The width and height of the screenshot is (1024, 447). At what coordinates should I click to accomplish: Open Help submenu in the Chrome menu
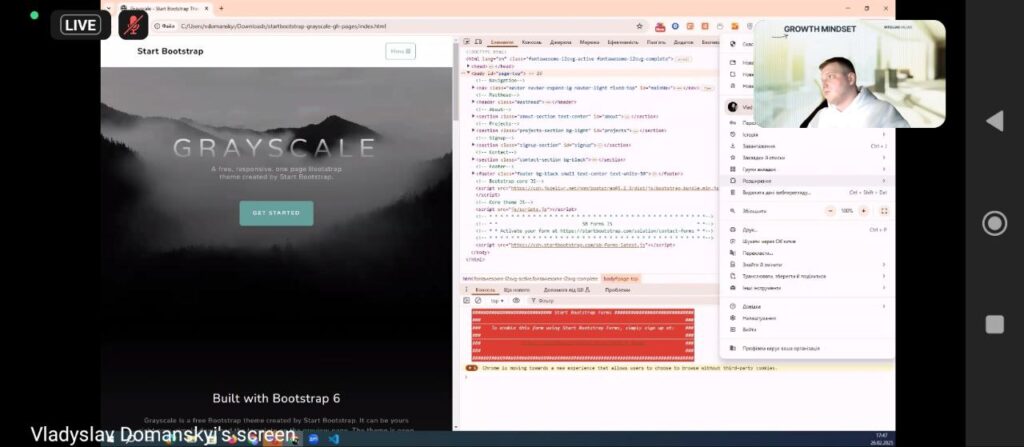tap(807, 306)
